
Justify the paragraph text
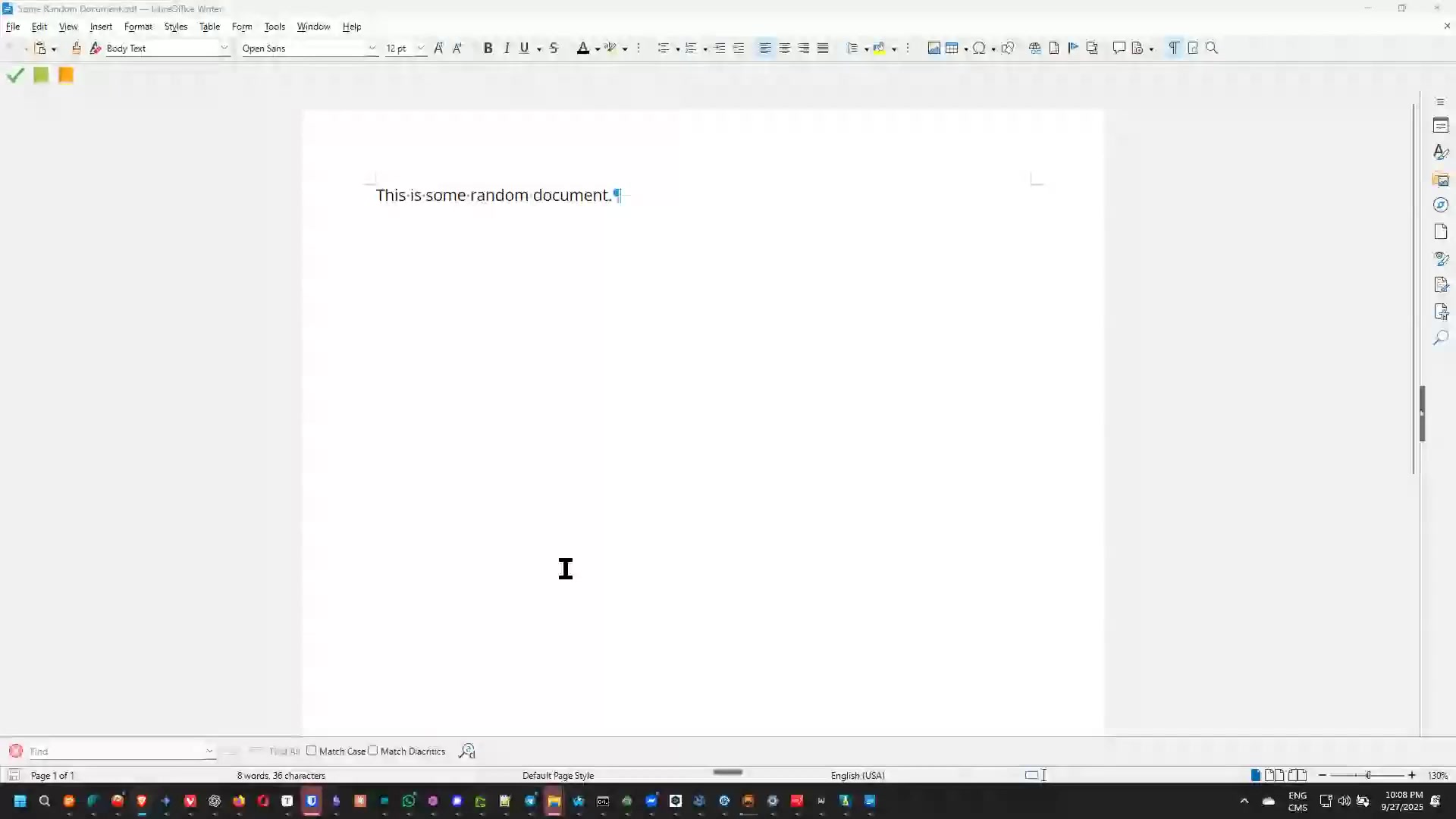click(823, 48)
